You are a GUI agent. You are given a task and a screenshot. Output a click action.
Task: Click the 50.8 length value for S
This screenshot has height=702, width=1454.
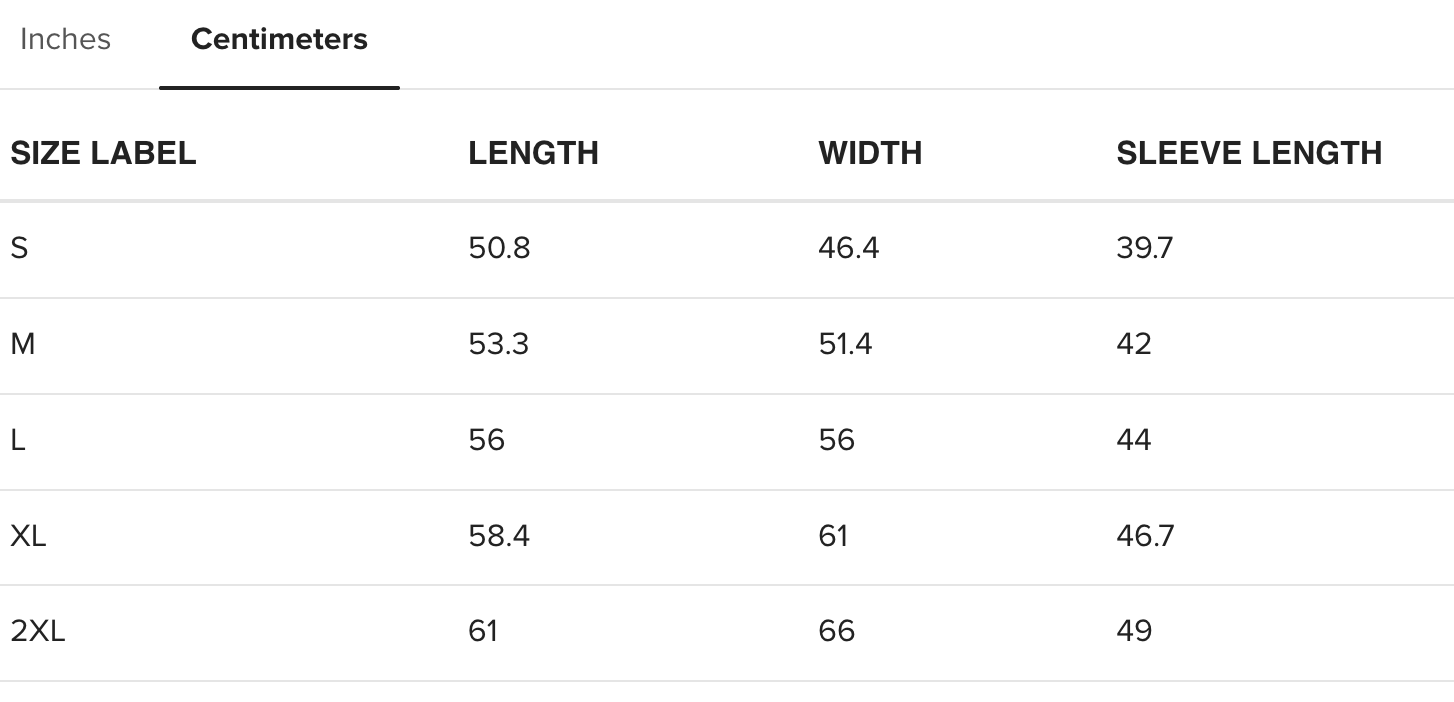click(499, 248)
